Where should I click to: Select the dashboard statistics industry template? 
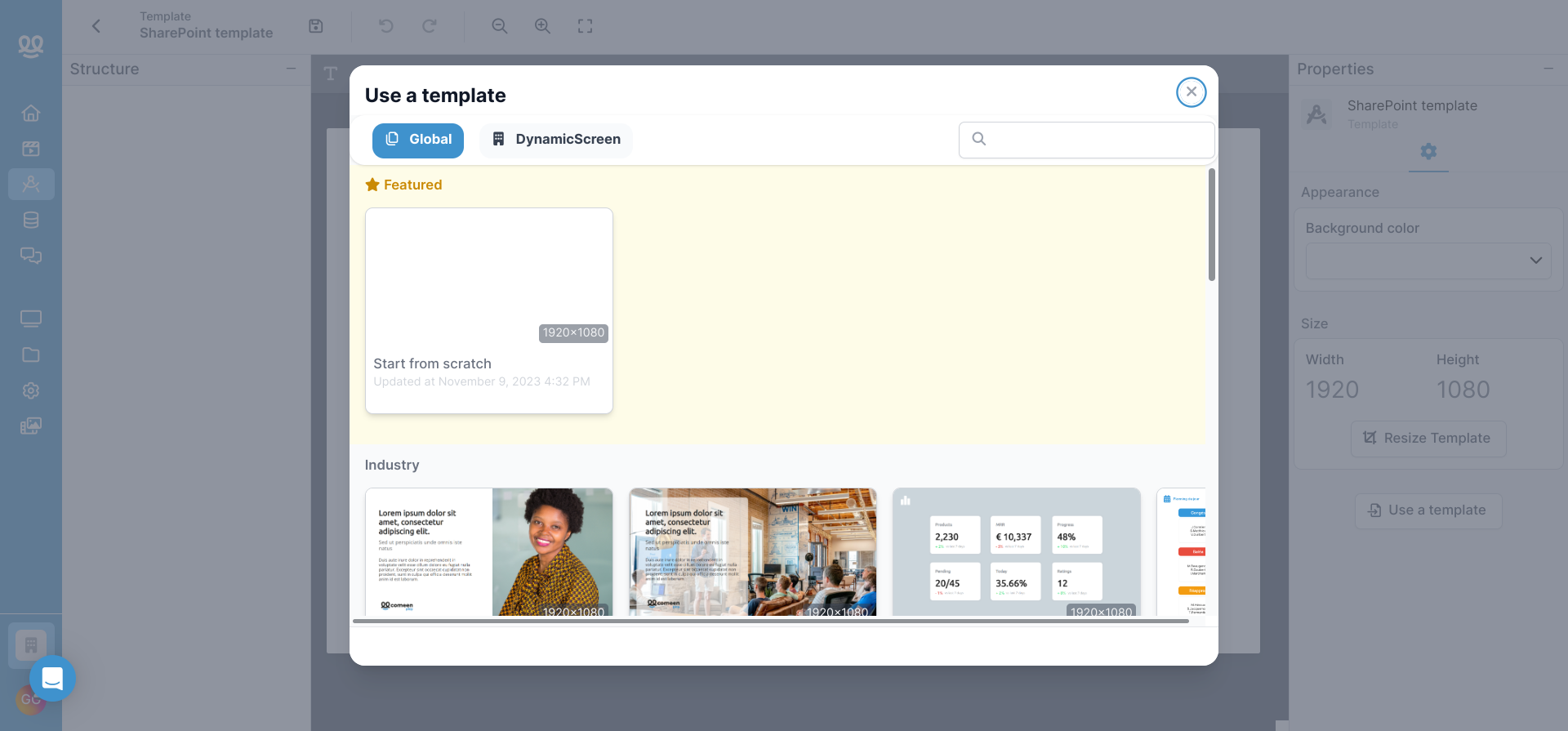click(x=1016, y=552)
